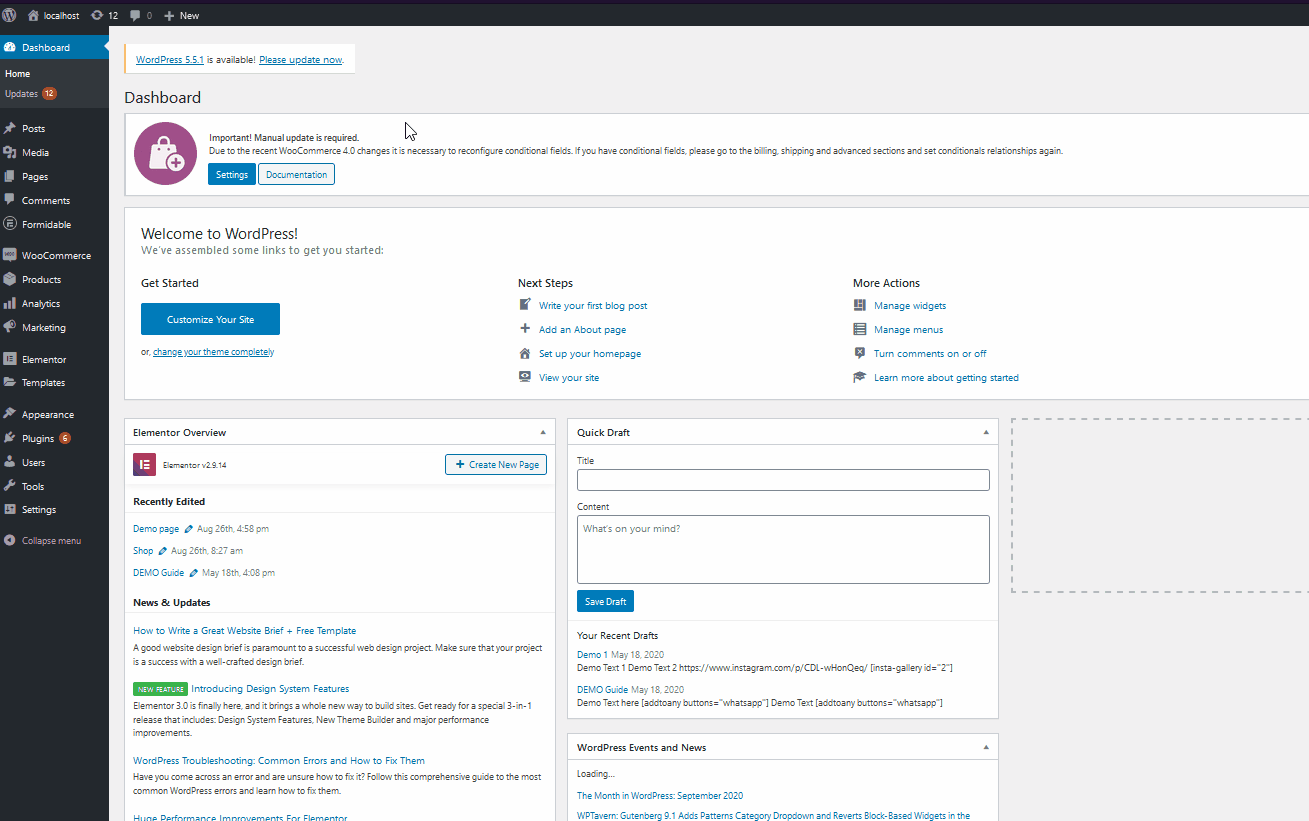This screenshot has height=821, width=1309.
Task: Click Turn comments on or off
Action: pyautogui.click(x=930, y=353)
